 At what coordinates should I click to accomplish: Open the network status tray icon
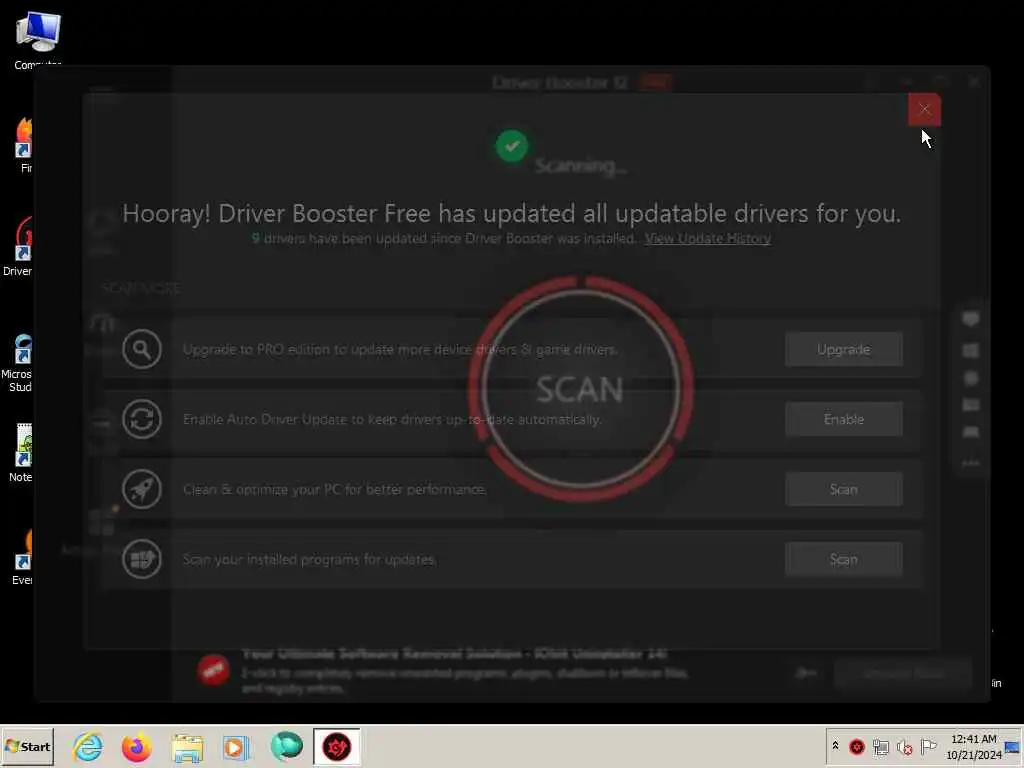click(881, 746)
